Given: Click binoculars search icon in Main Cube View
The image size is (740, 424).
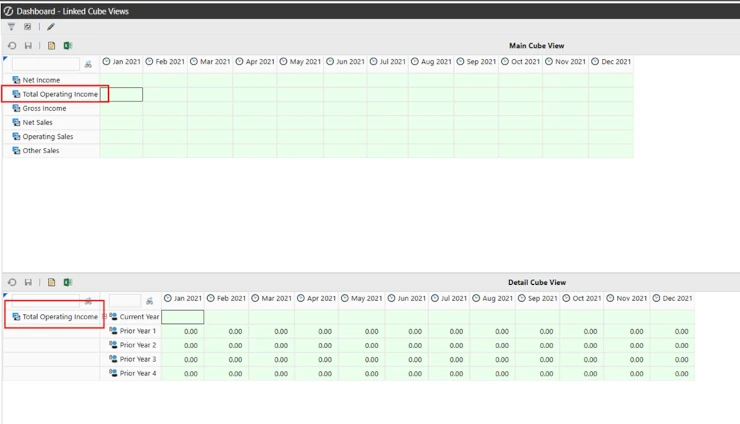Looking at the screenshot, I should (88, 64).
